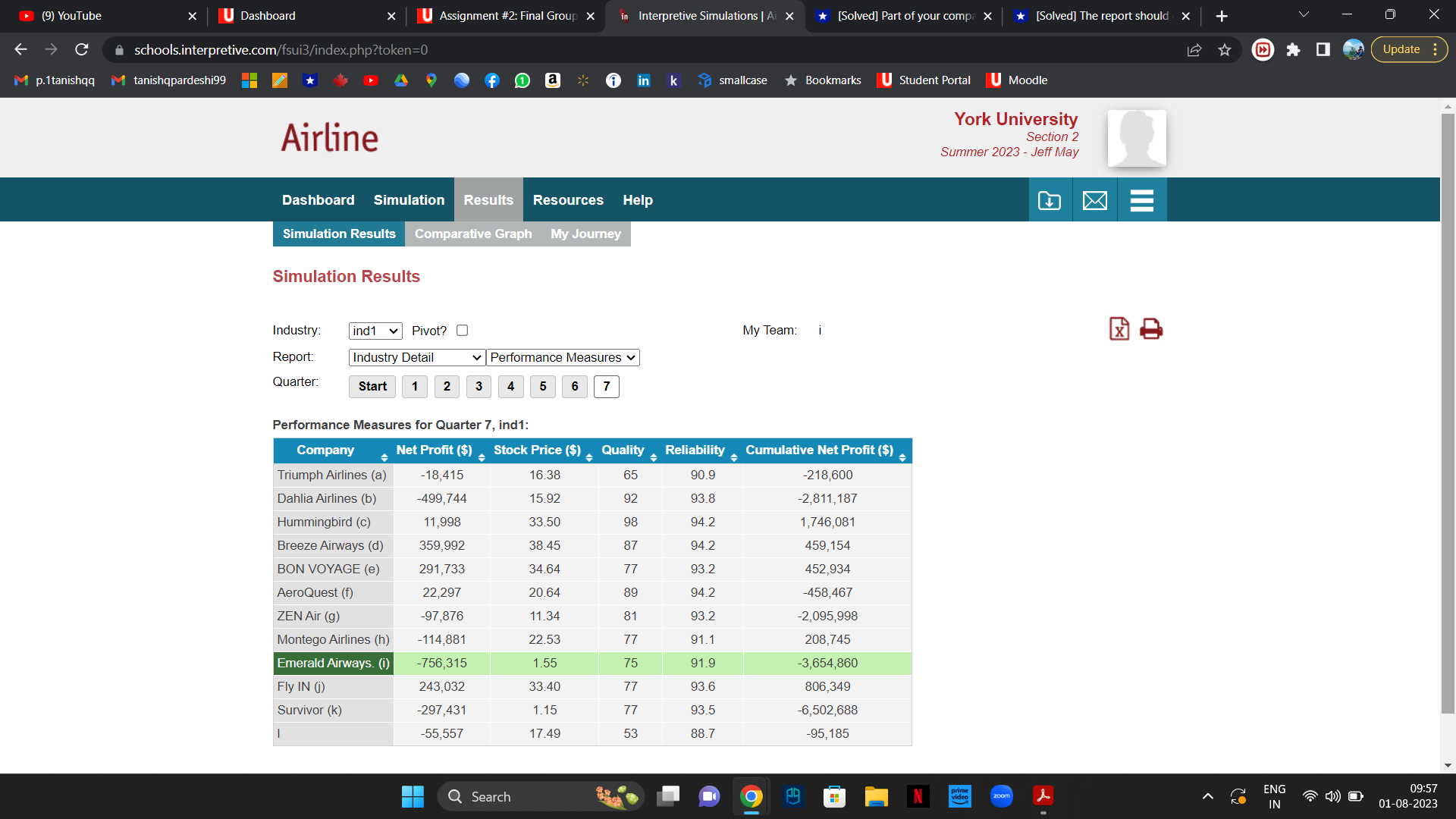Viewport: 1456px width, 819px height.
Task: Open the Facebook bookmark icon
Action: click(492, 80)
